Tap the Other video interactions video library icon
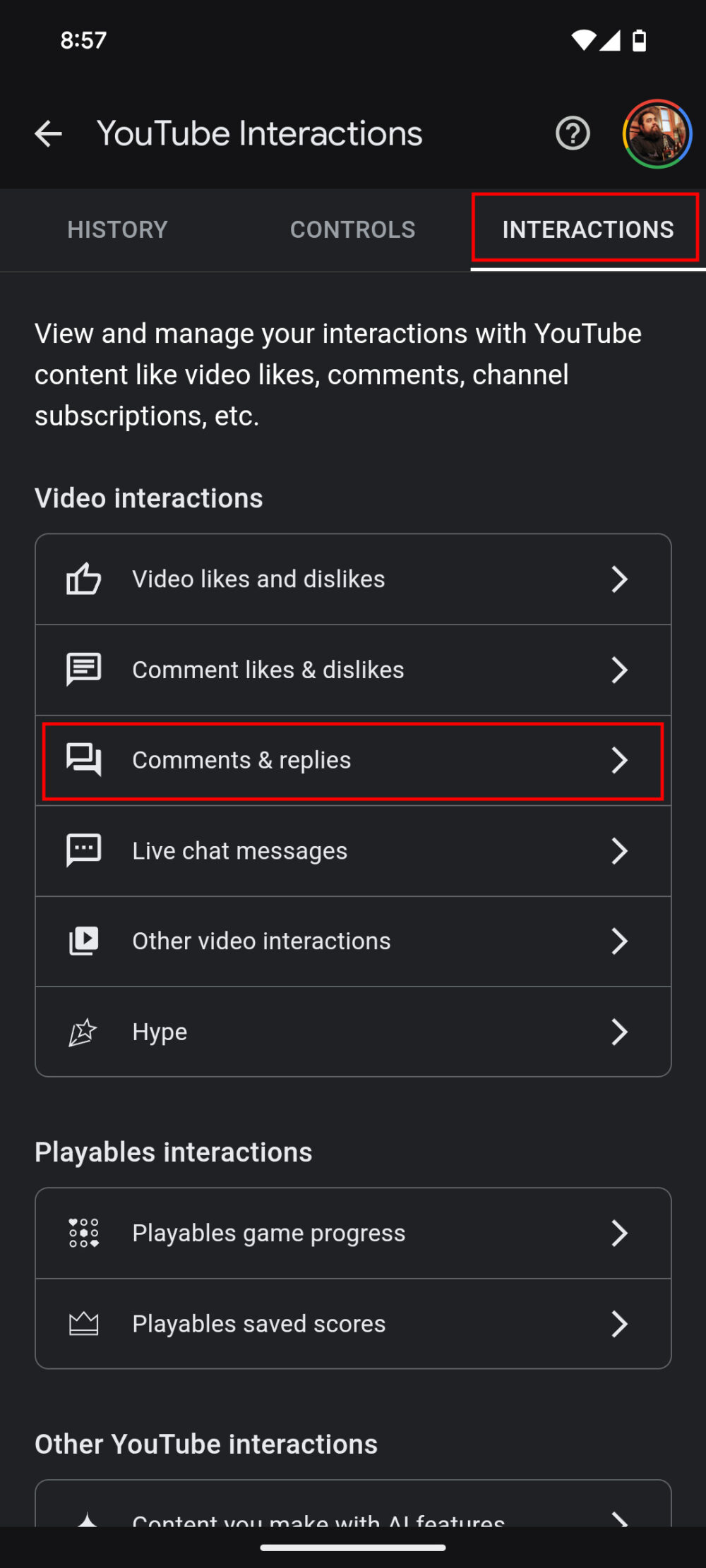706x1568 pixels. [83, 941]
